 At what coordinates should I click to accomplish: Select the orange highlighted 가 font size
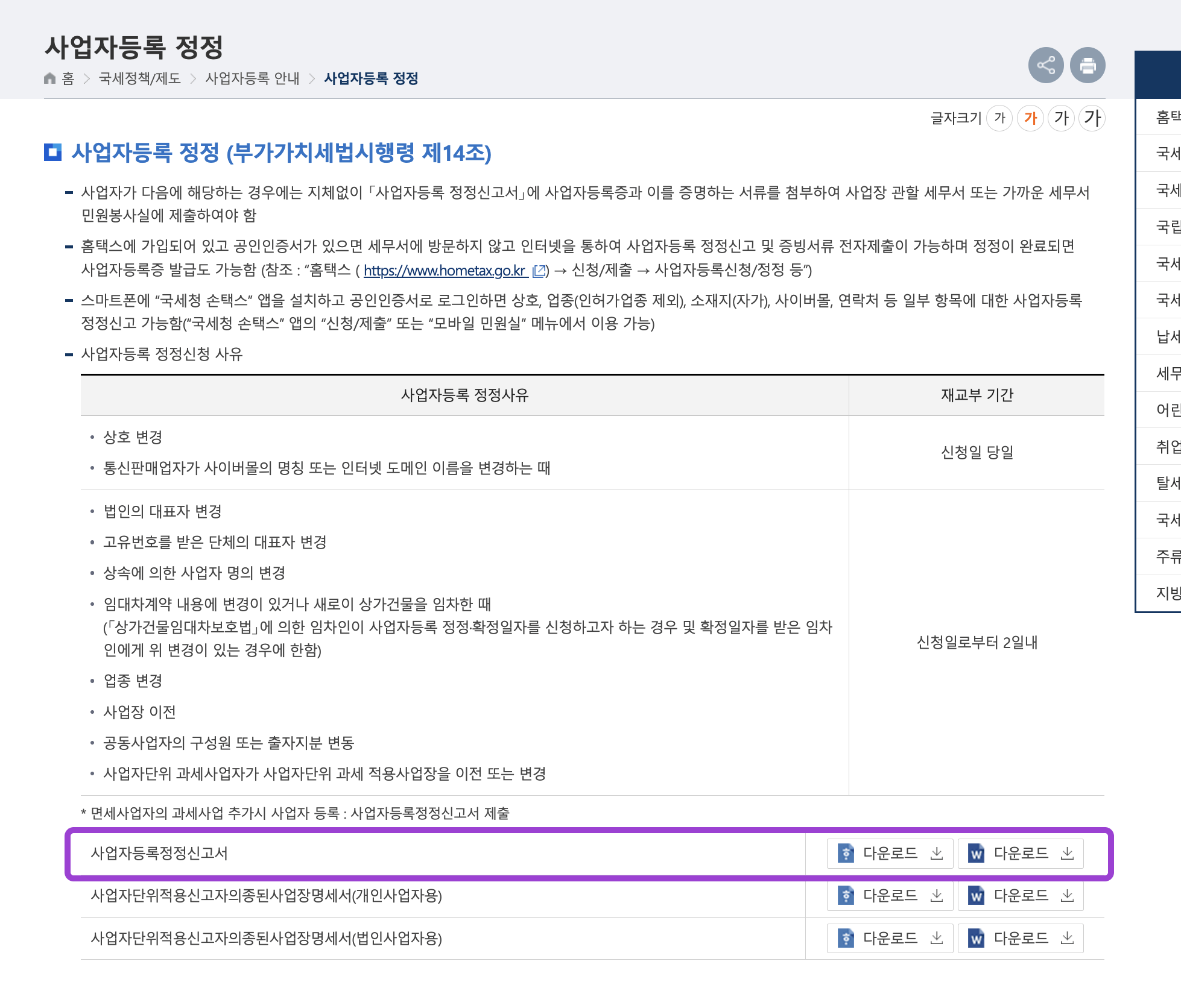pos(1031,118)
